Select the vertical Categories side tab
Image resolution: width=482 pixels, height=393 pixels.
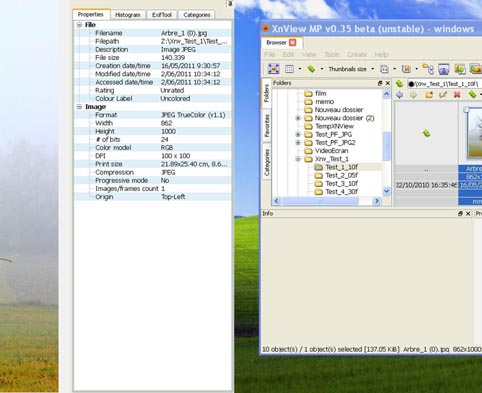pos(267,162)
